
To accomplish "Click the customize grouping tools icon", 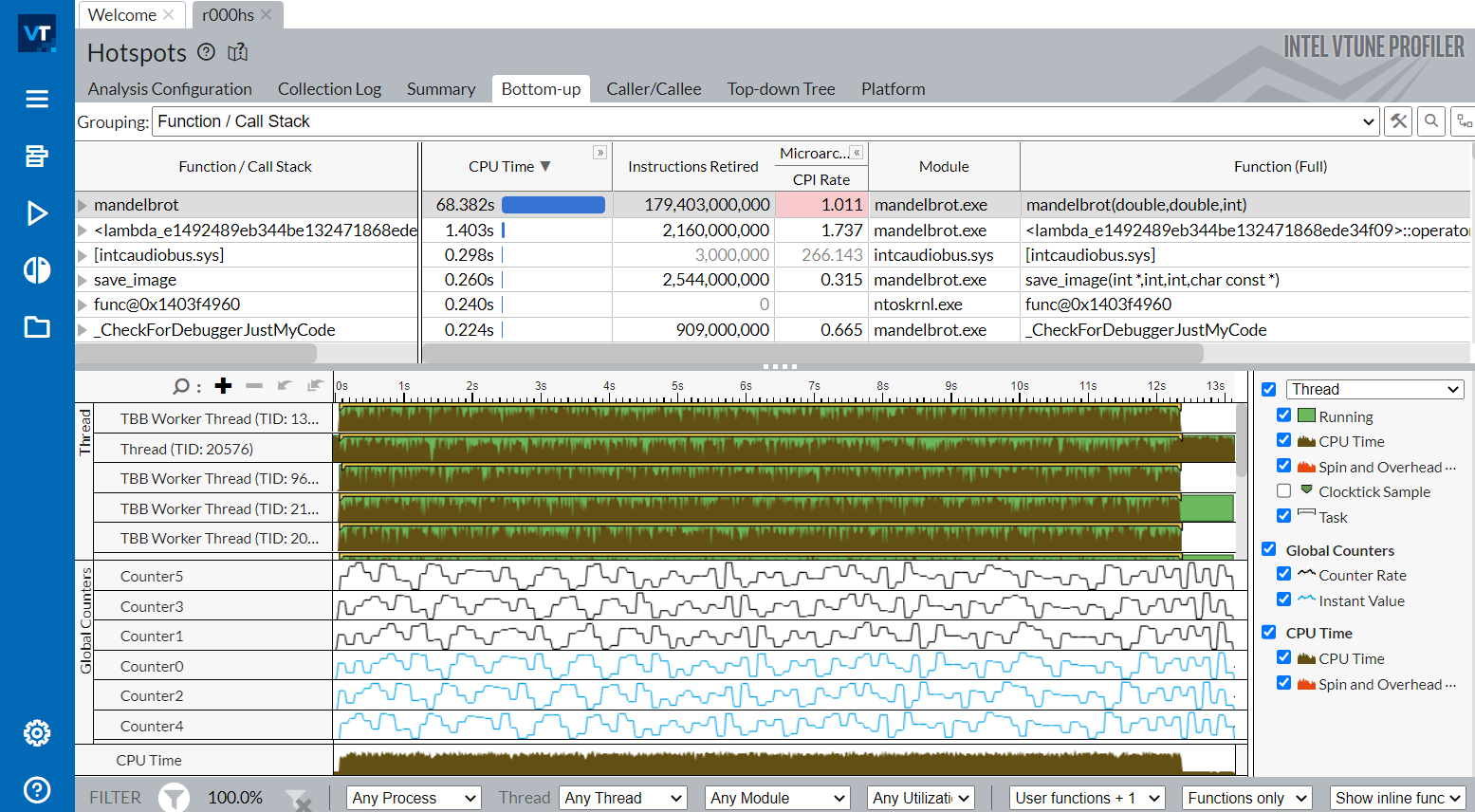I will coord(1398,121).
